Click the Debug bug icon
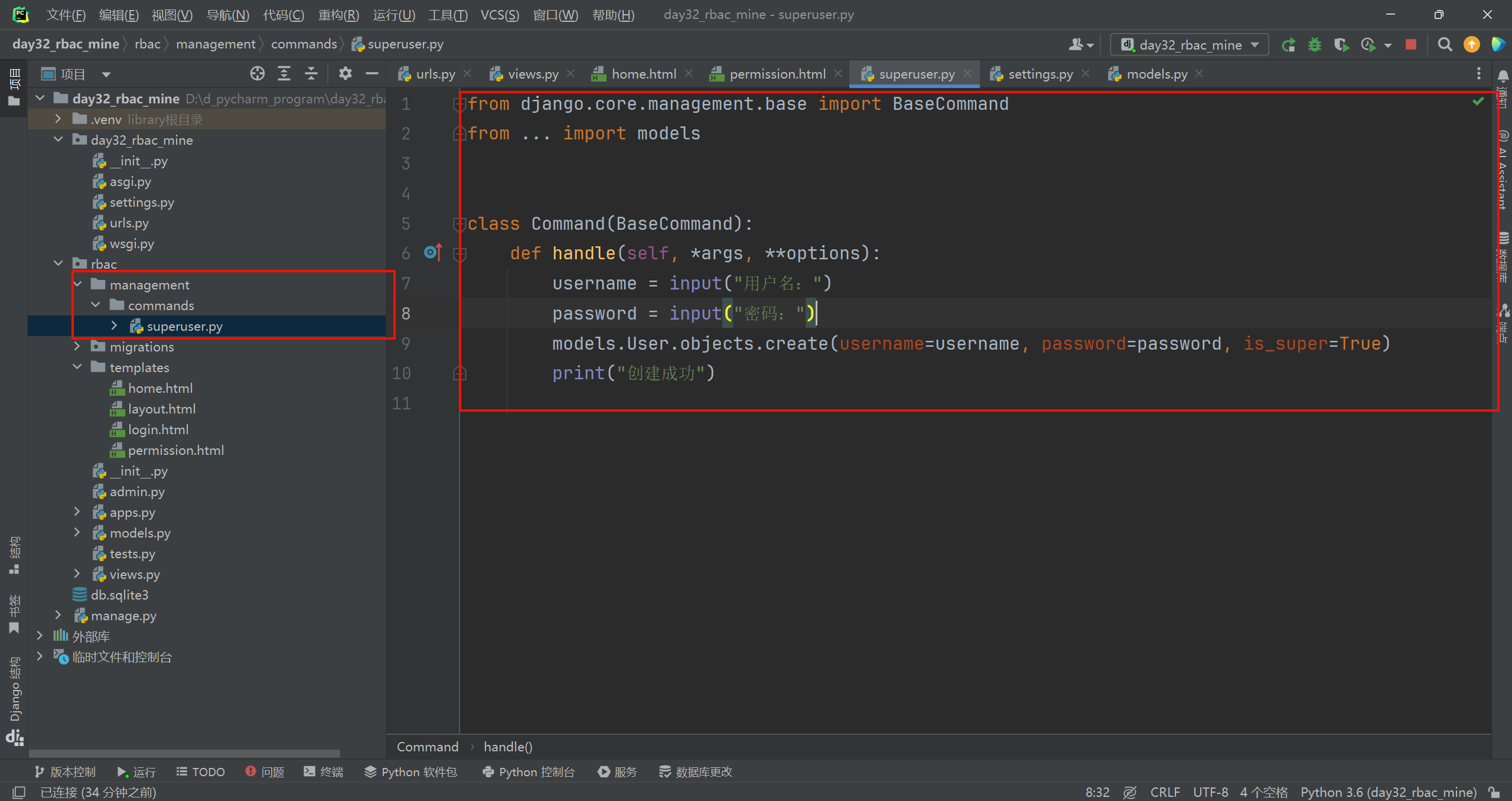Viewport: 1512px width, 801px height. point(1315,45)
